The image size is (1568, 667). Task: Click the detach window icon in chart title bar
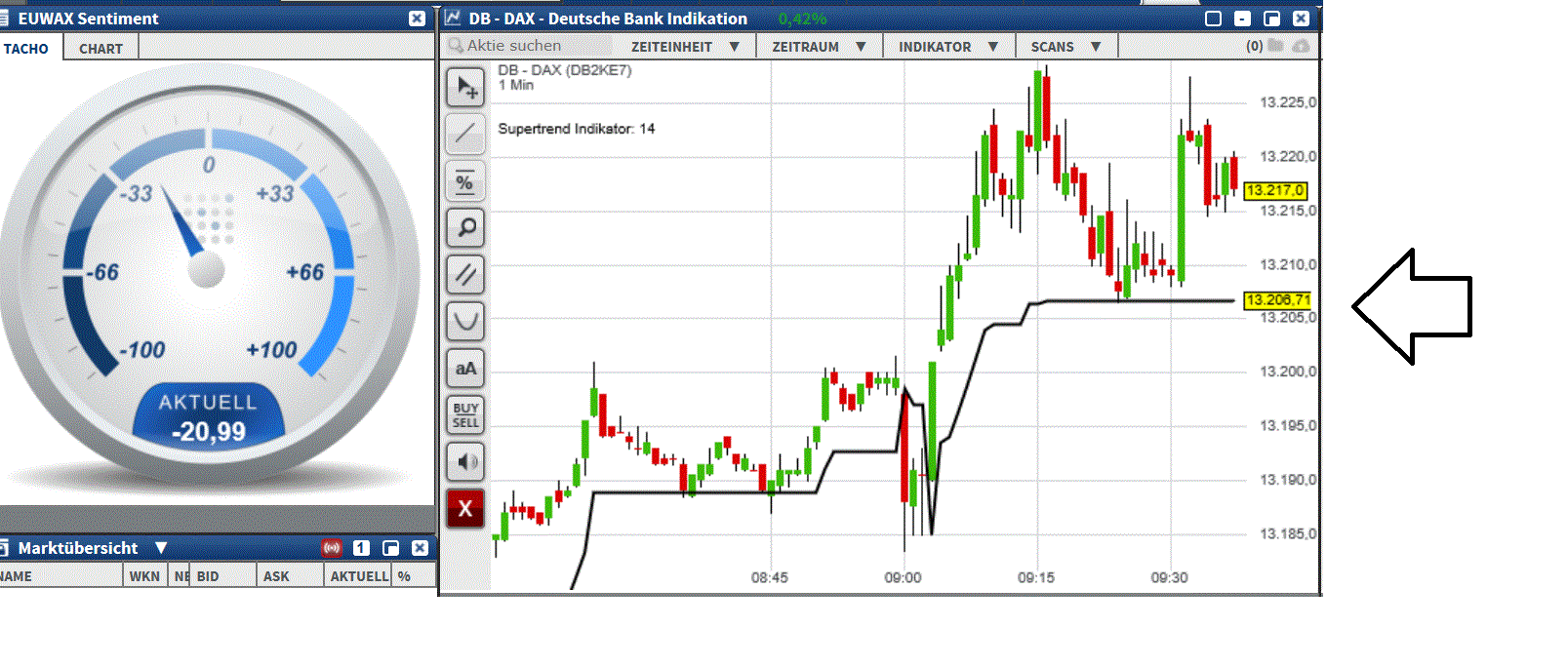(x=1271, y=19)
